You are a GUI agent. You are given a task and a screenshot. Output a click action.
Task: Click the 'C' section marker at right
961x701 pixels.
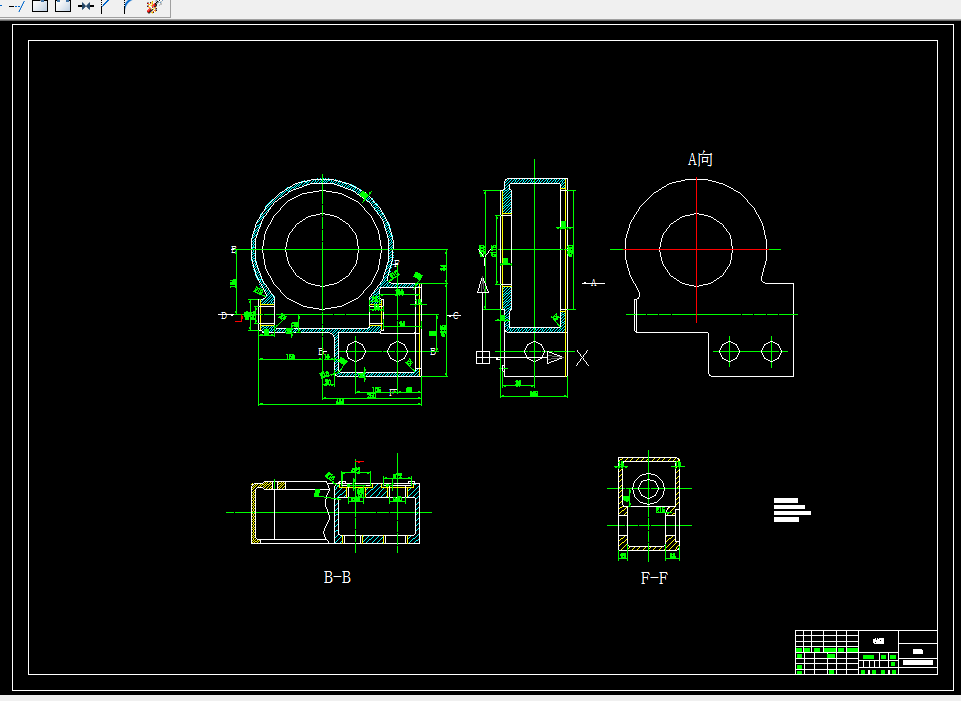455,316
